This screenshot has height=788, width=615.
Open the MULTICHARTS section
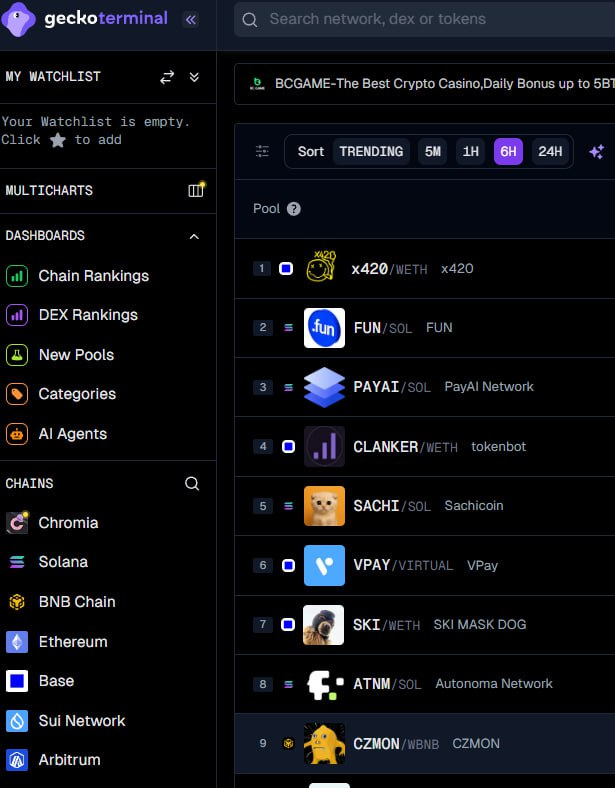(x=49, y=190)
